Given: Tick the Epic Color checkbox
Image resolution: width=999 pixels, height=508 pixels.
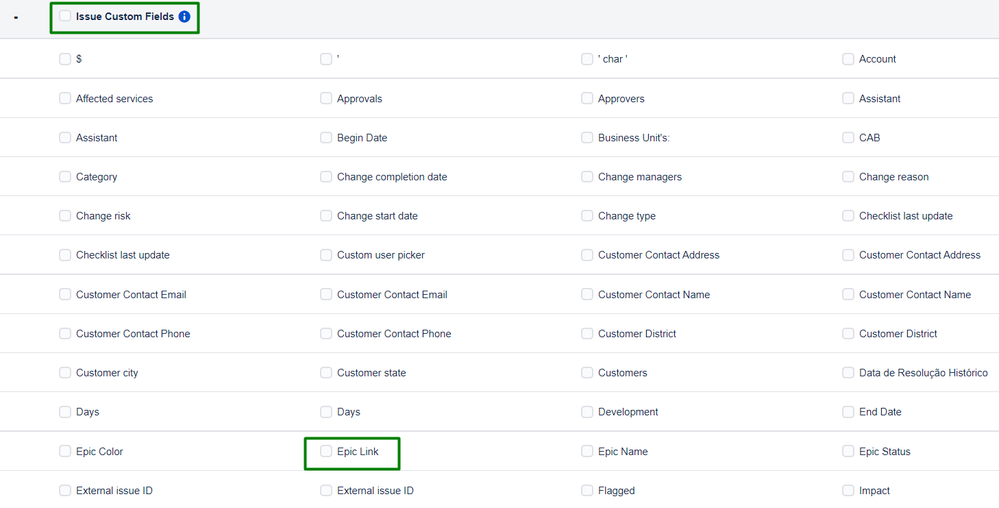Looking at the screenshot, I should (x=65, y=451).
